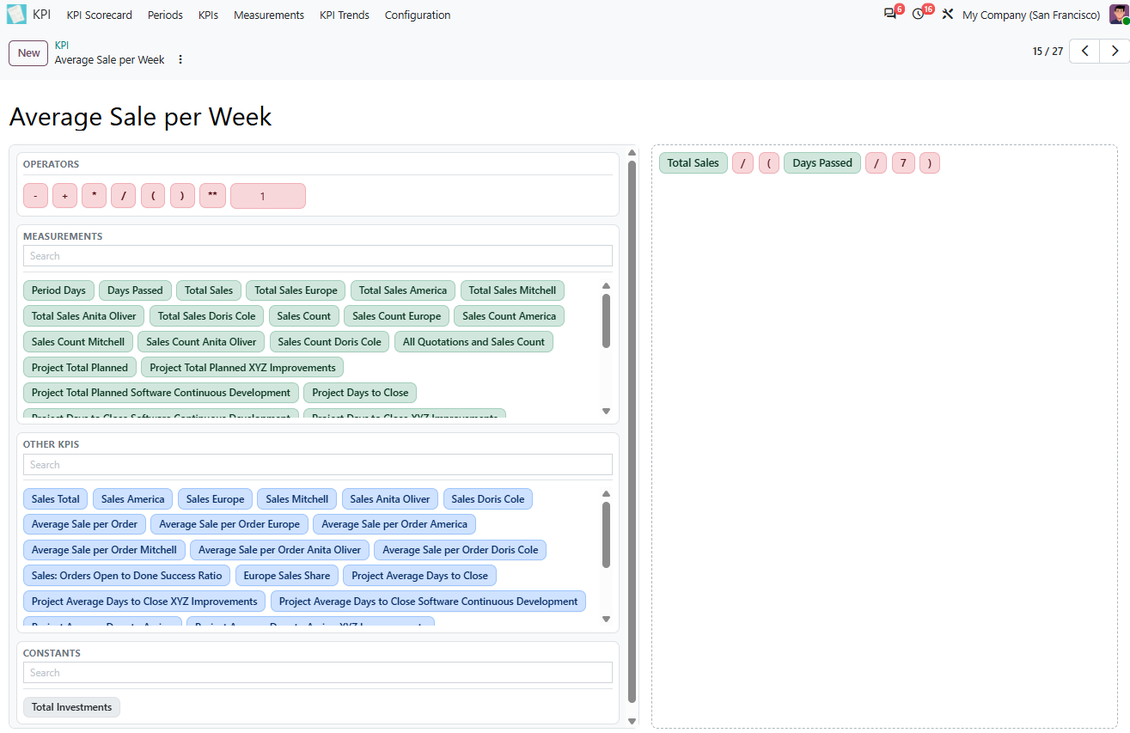This screenshot has height=733, width=1130.
Task: Select the 7 chip in the formula
Action: (x=903, y=163)
